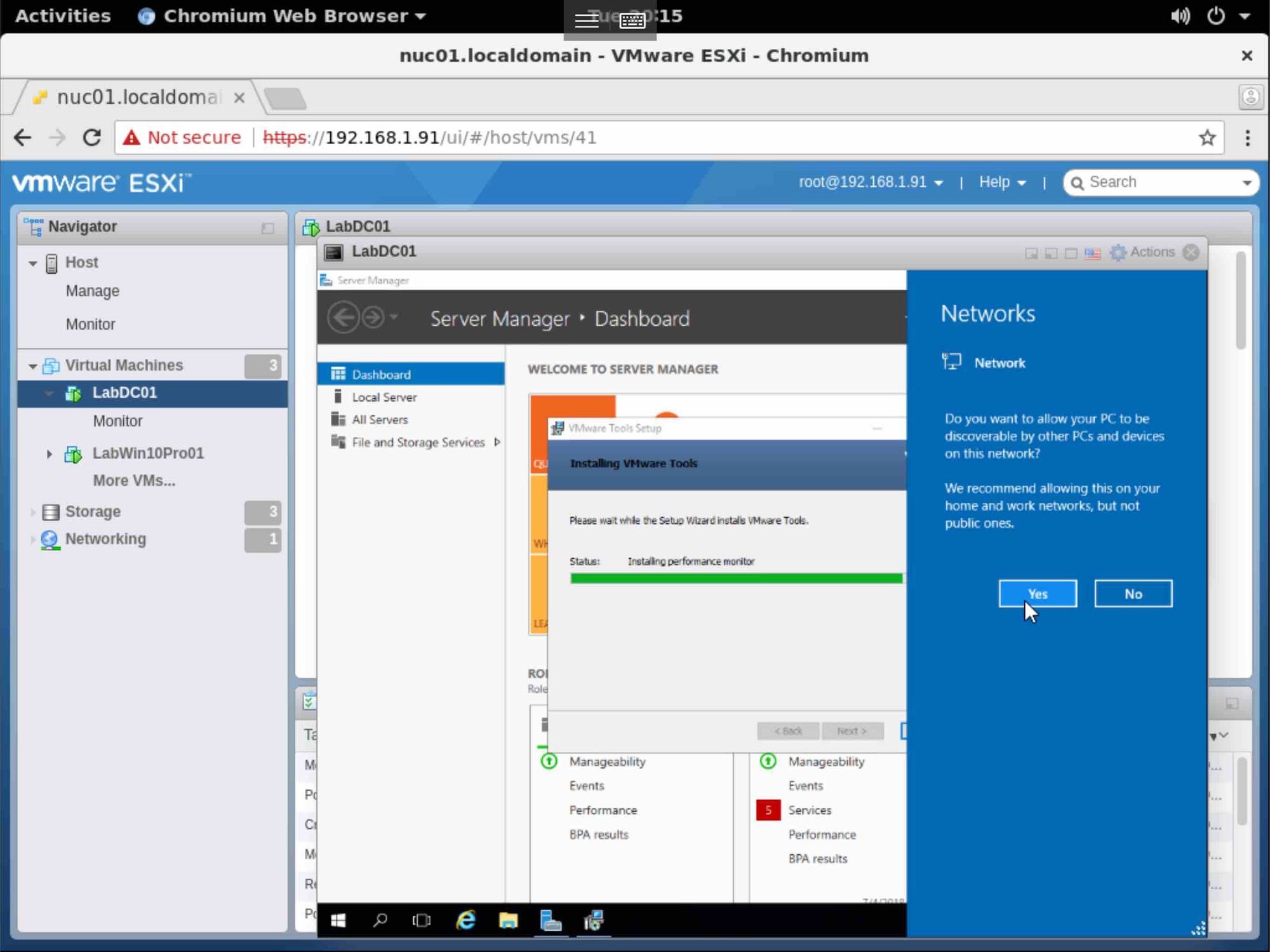This screenshot has width=1270, height=952.
Task: Click Server Manager forward arrow
Action: coord(373,317)
